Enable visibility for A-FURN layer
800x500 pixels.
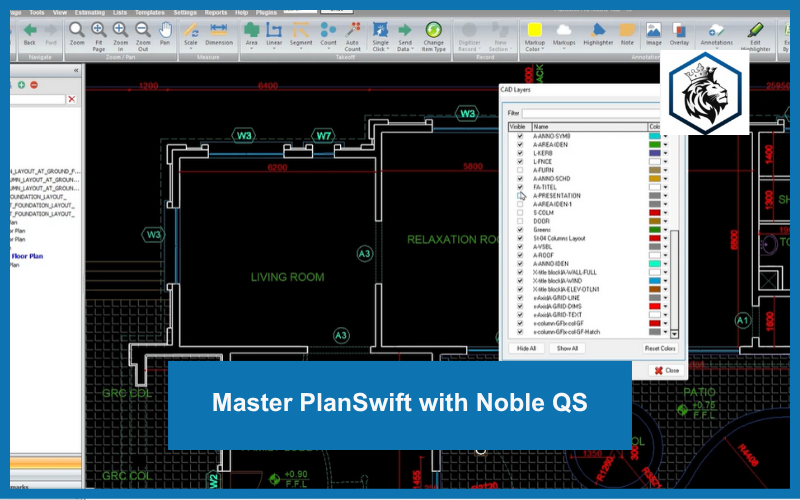519,170
